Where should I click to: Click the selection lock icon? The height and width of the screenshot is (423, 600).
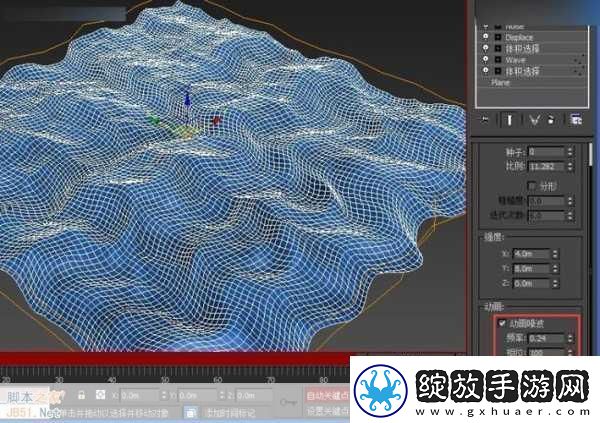coord(81,395)
